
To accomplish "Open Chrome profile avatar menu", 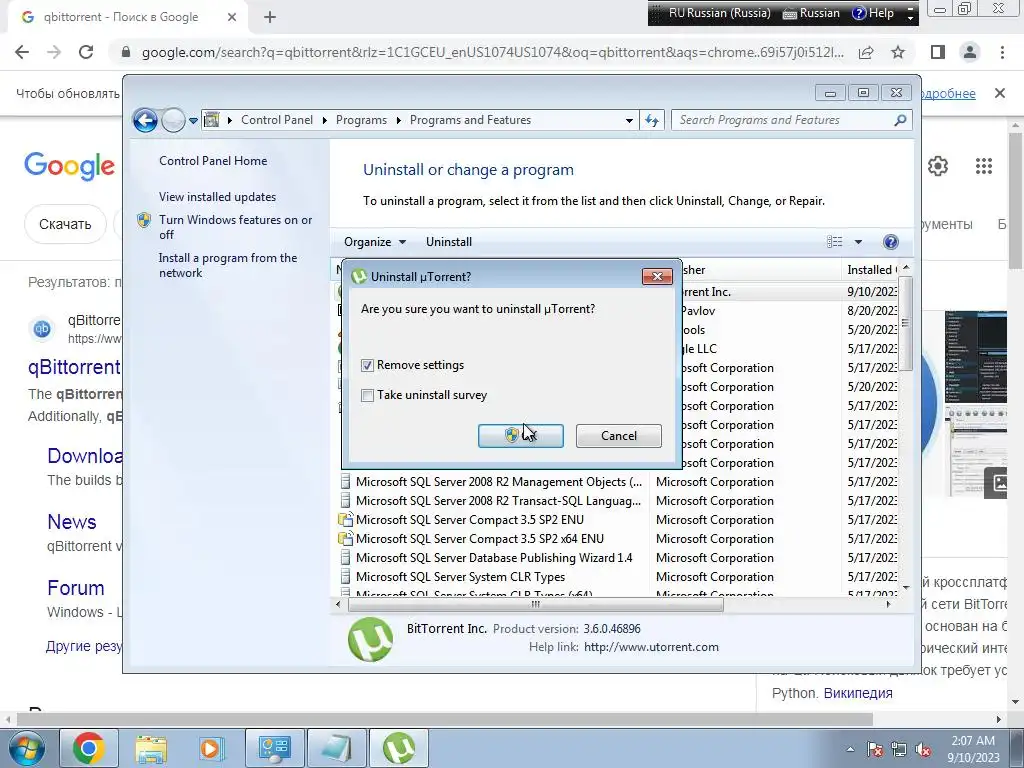I will tap(970, 52).
